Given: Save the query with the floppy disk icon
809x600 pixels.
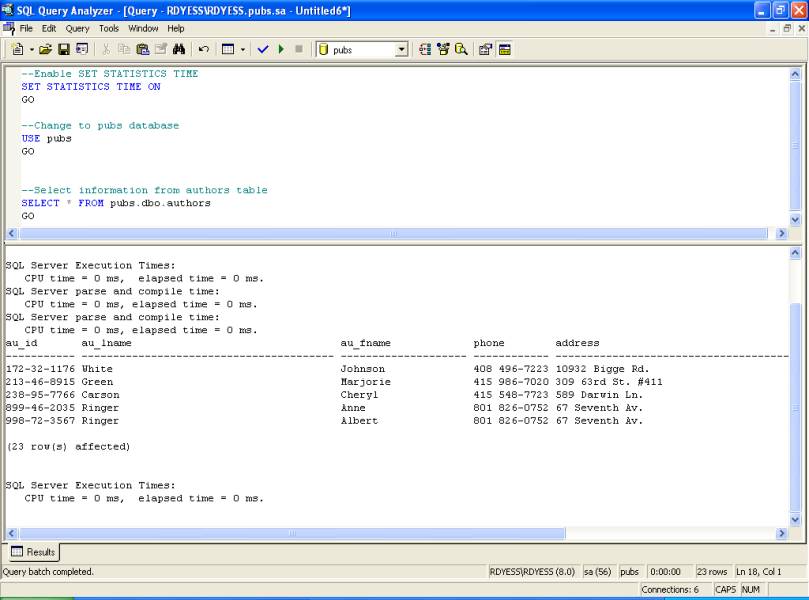Looking at the screenshot, I should [63, 49].
